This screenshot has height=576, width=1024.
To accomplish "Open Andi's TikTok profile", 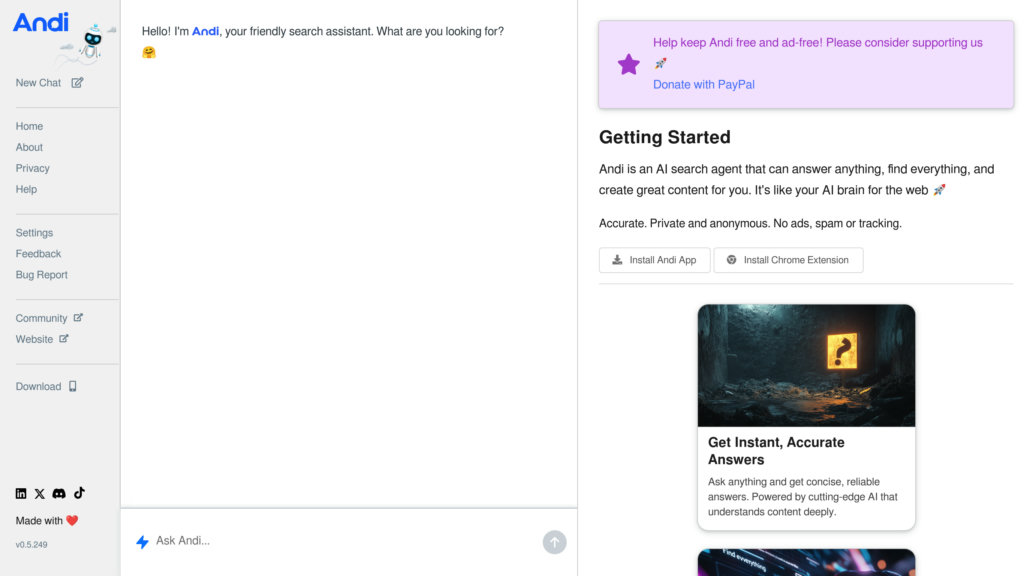I will click(79, 493).
